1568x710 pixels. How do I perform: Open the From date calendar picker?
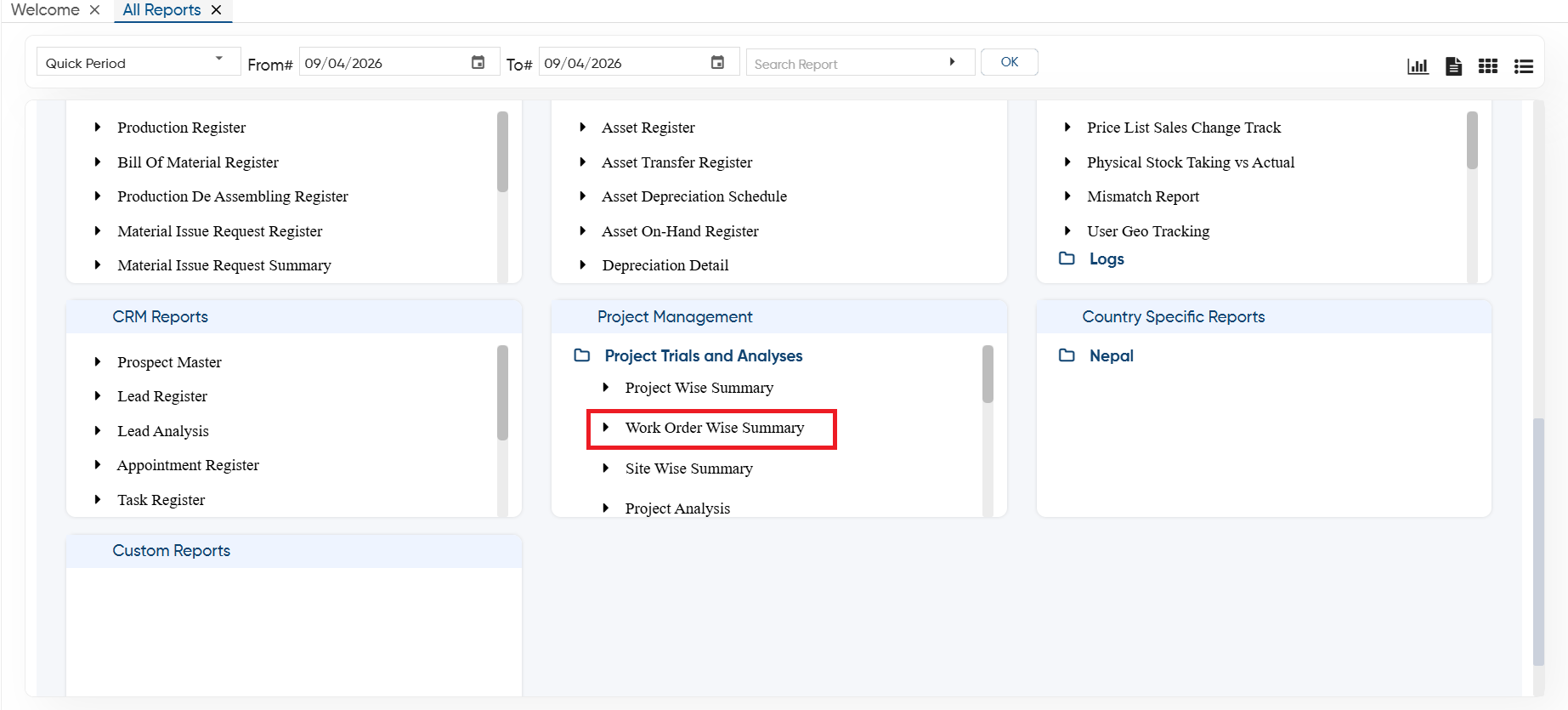point(478,62)
